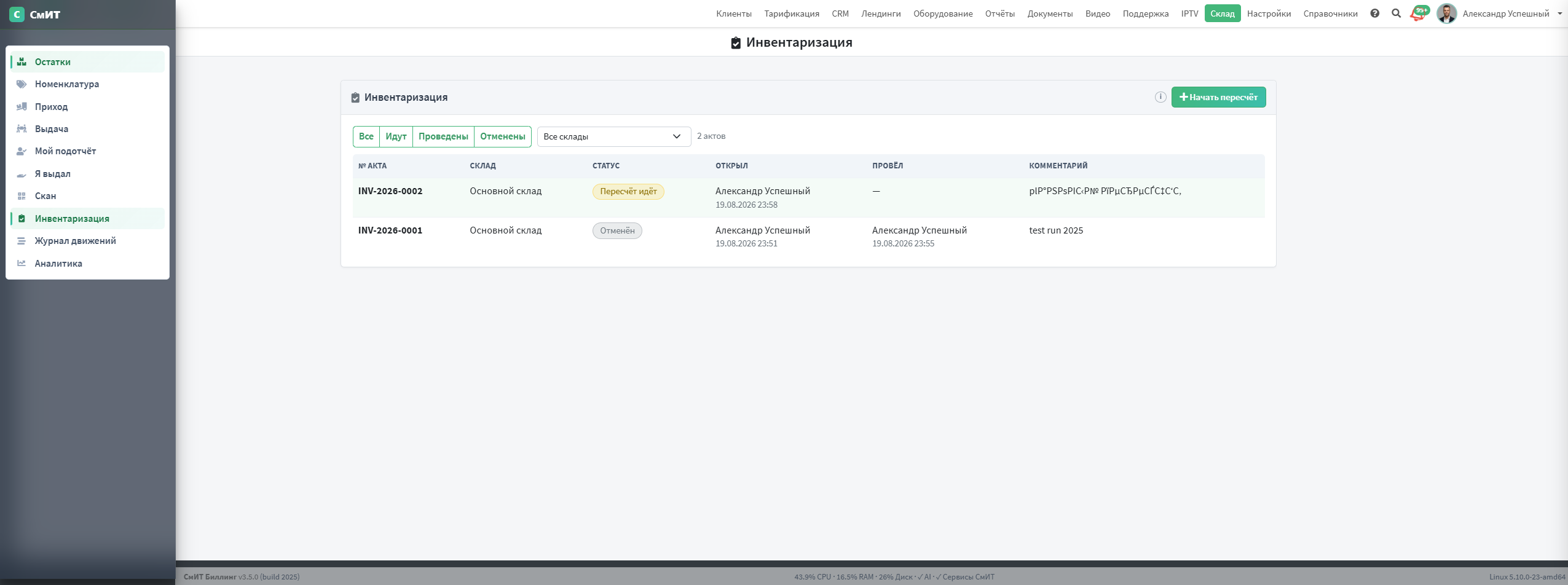Screen dimensions: 1568x585
Task: Click the Пересчёт идёт status badge
Action: coord(628,192)
